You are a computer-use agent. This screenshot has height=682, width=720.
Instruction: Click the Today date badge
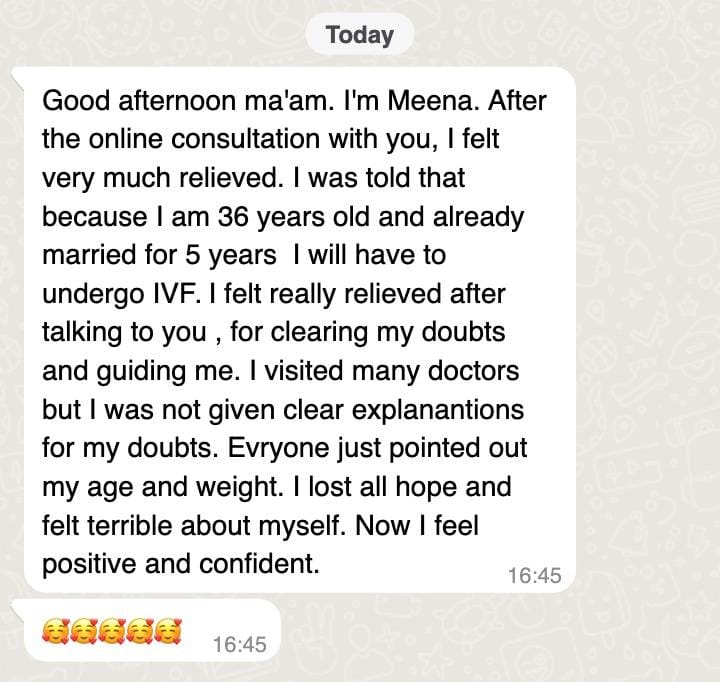360,34
